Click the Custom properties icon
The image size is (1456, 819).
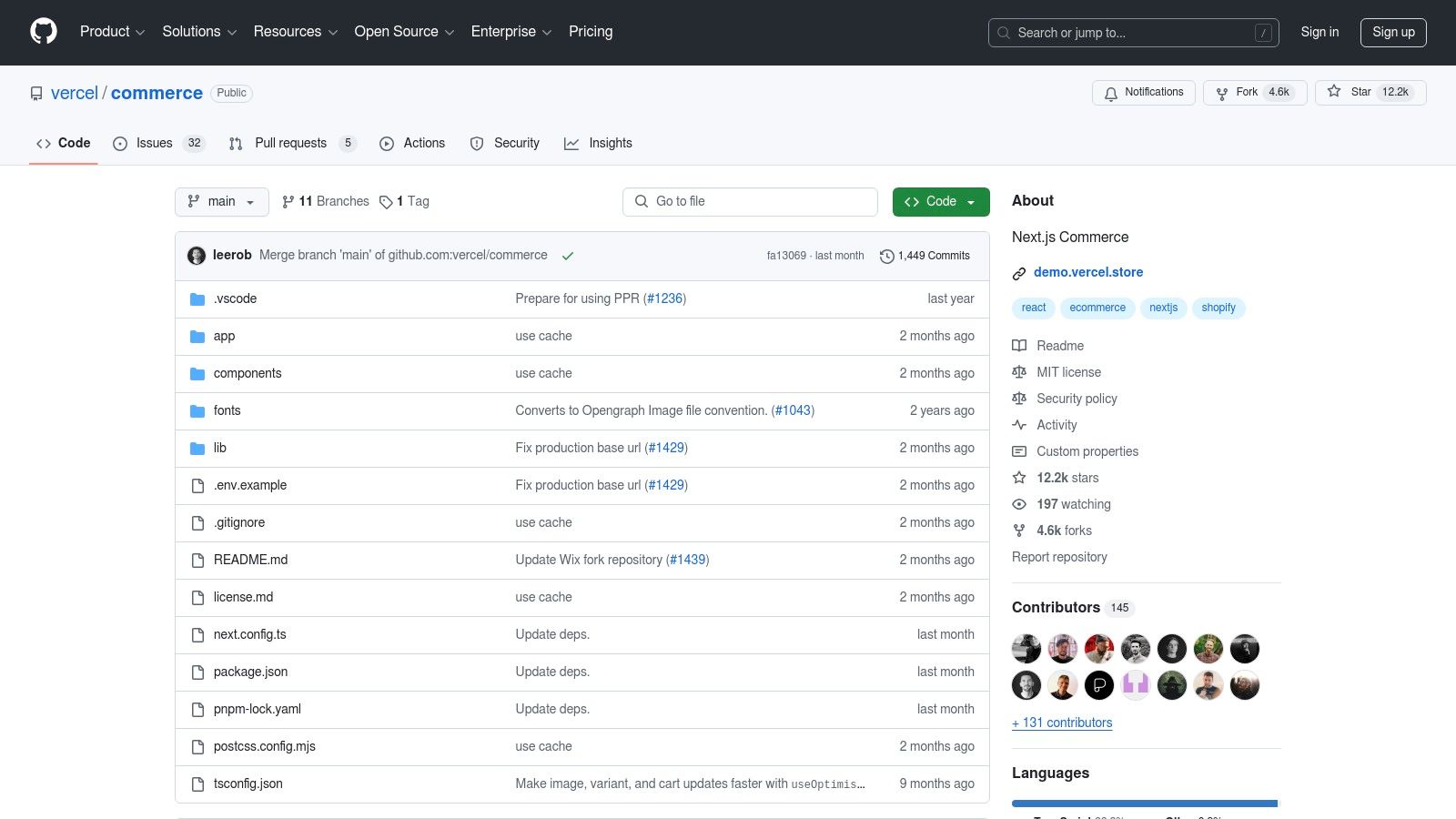1019,451
